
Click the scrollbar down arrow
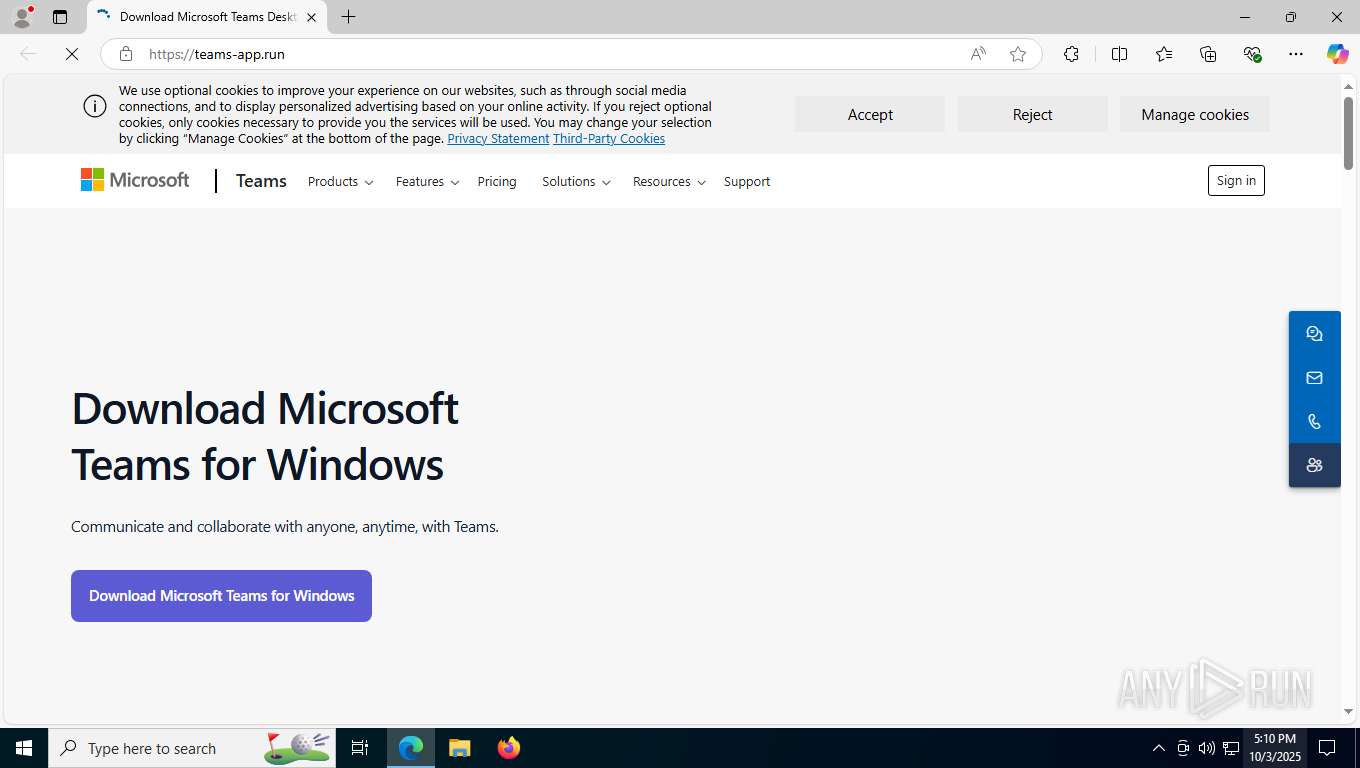click(x=1348, y=712)
